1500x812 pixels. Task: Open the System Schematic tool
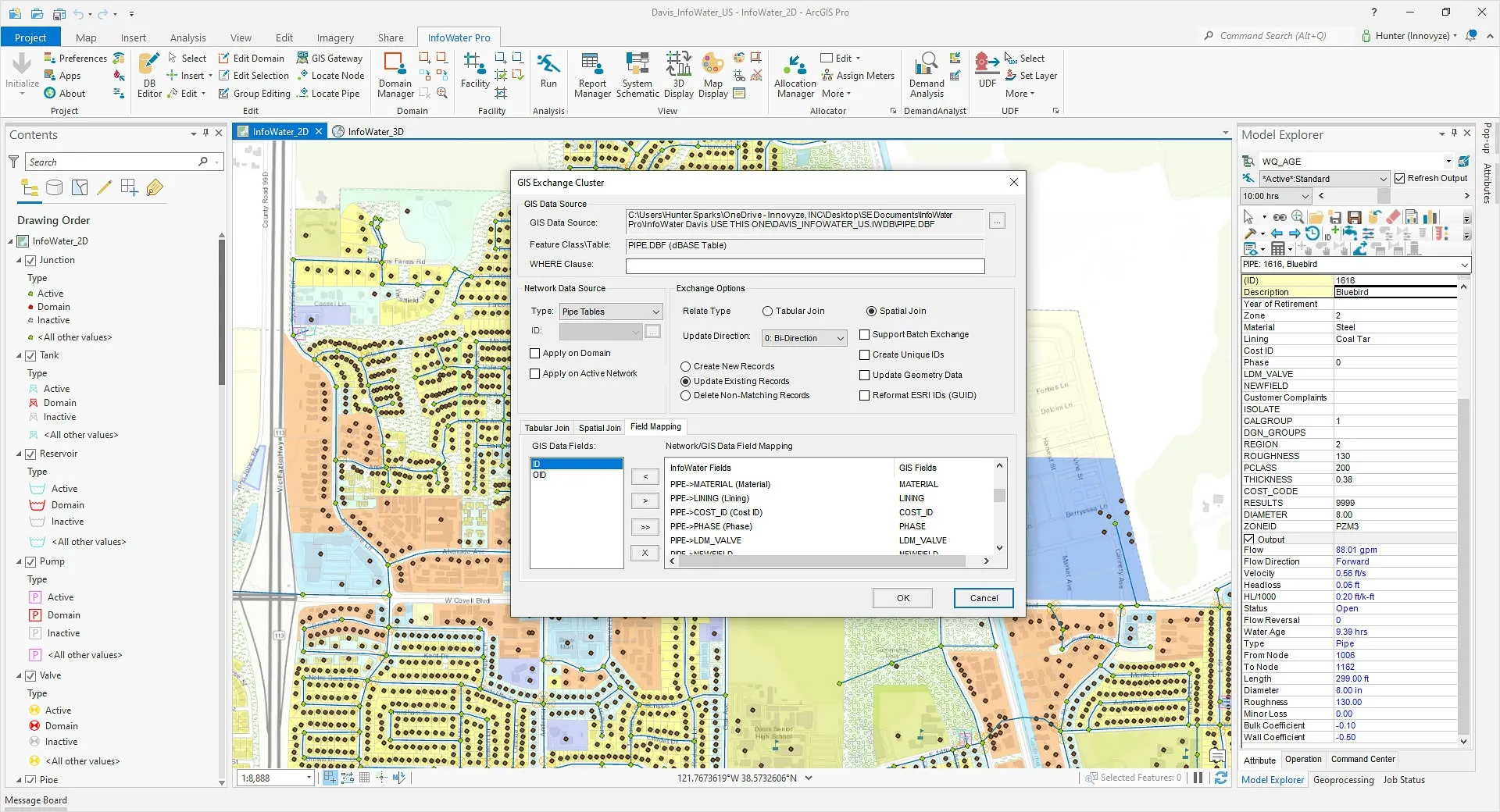(637, 74)
